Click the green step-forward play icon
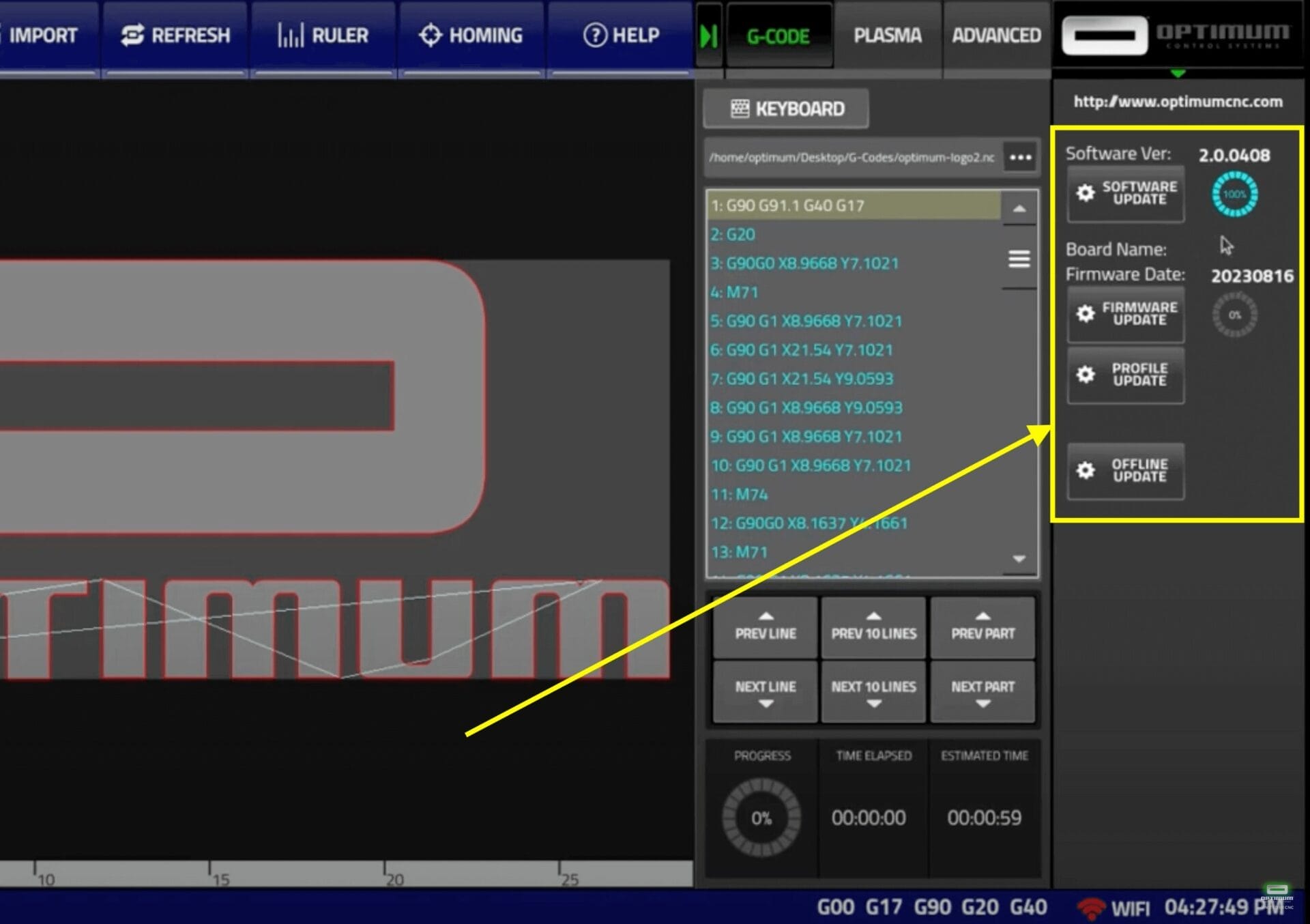This screenshot has width=1310, height=924. [708, 35]
